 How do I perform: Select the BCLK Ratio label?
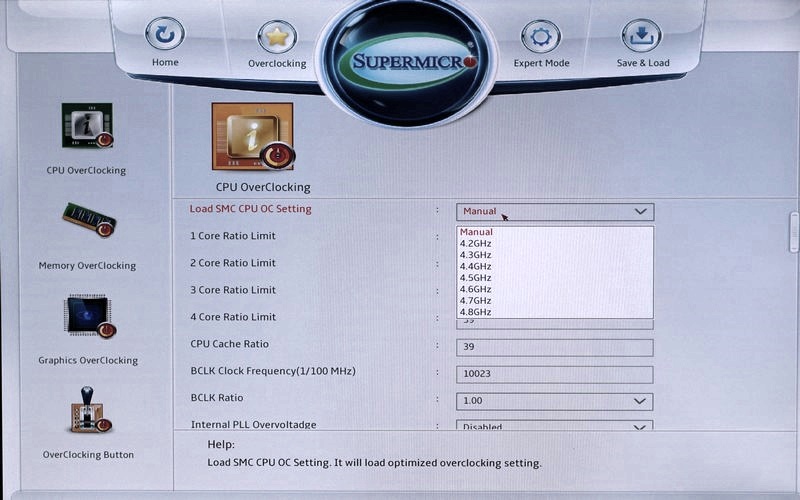[217, 397]
